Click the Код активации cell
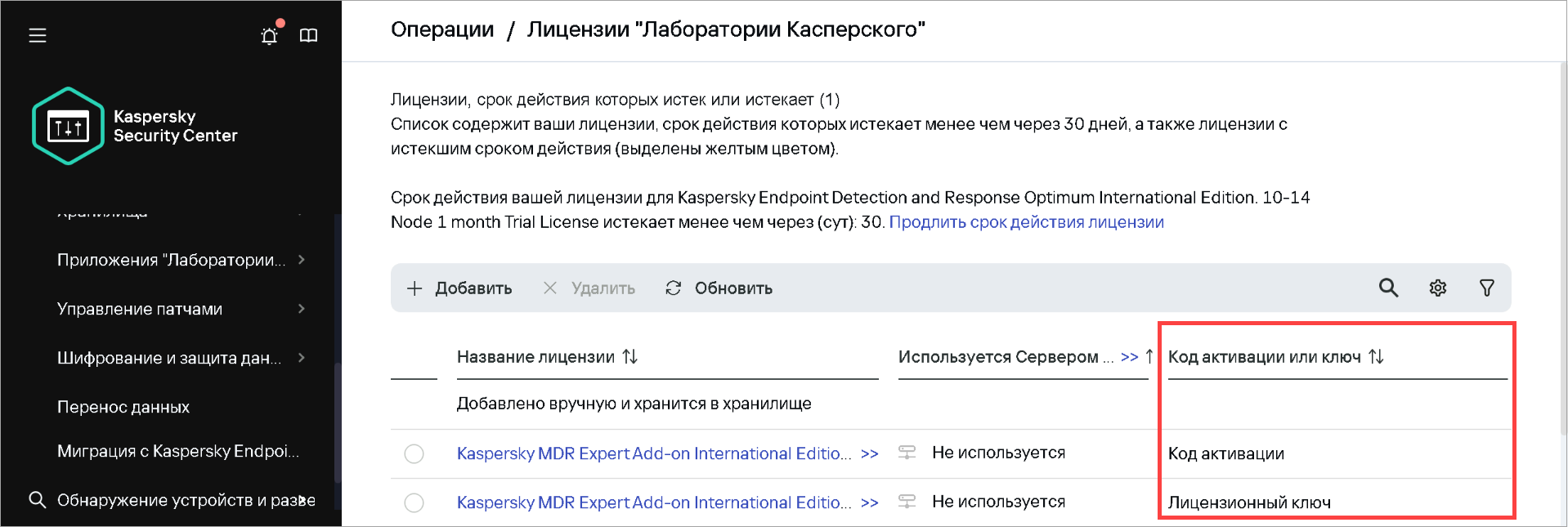 (x=1226, y=453)
